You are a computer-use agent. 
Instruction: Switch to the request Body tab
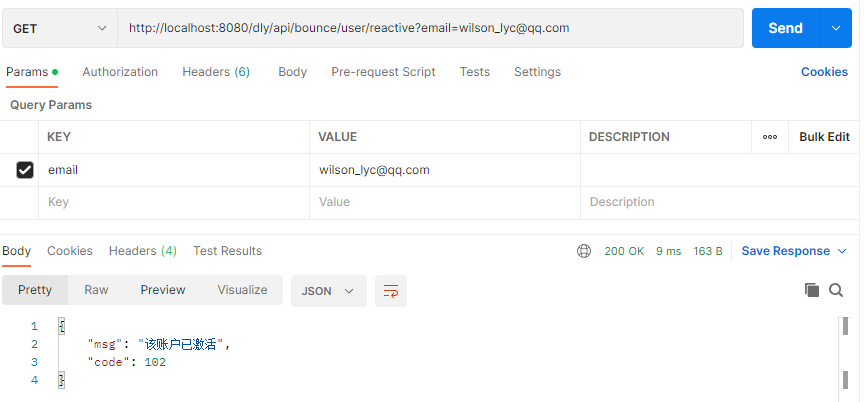coord(292,72)
